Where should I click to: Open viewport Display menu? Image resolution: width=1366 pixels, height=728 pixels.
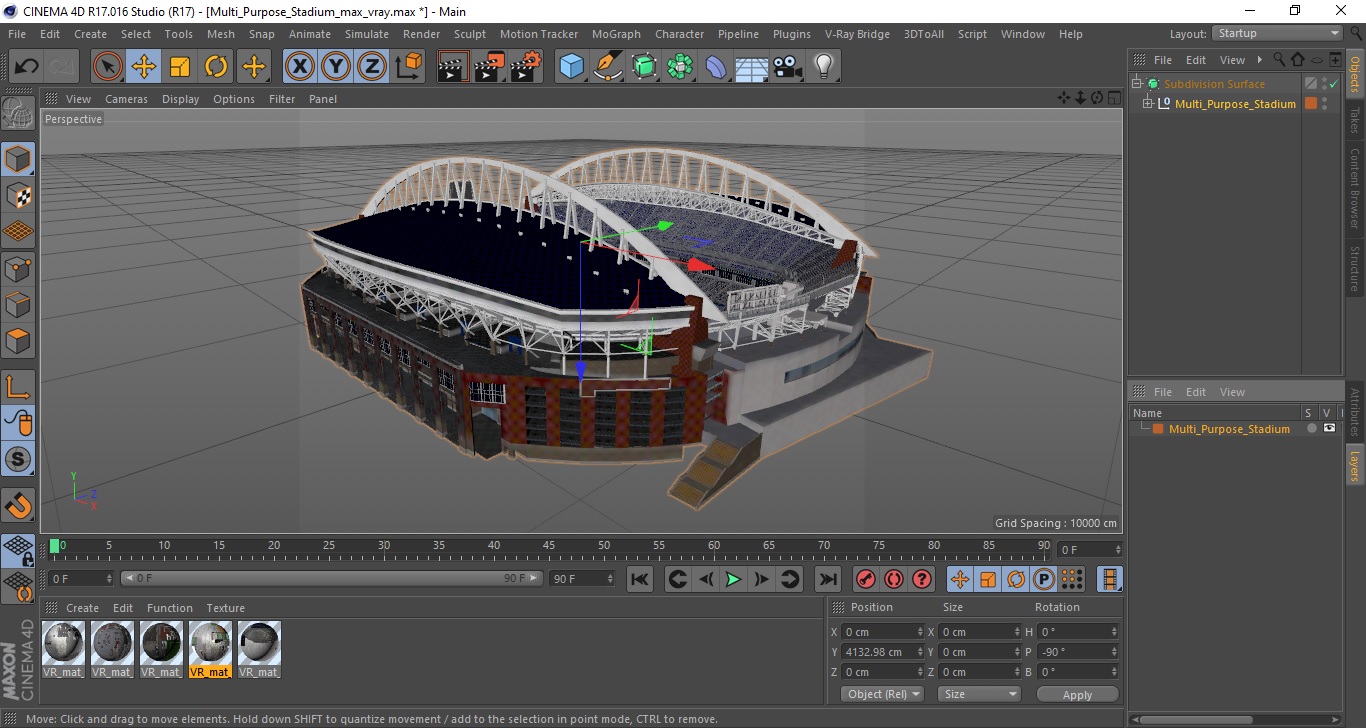181,99
